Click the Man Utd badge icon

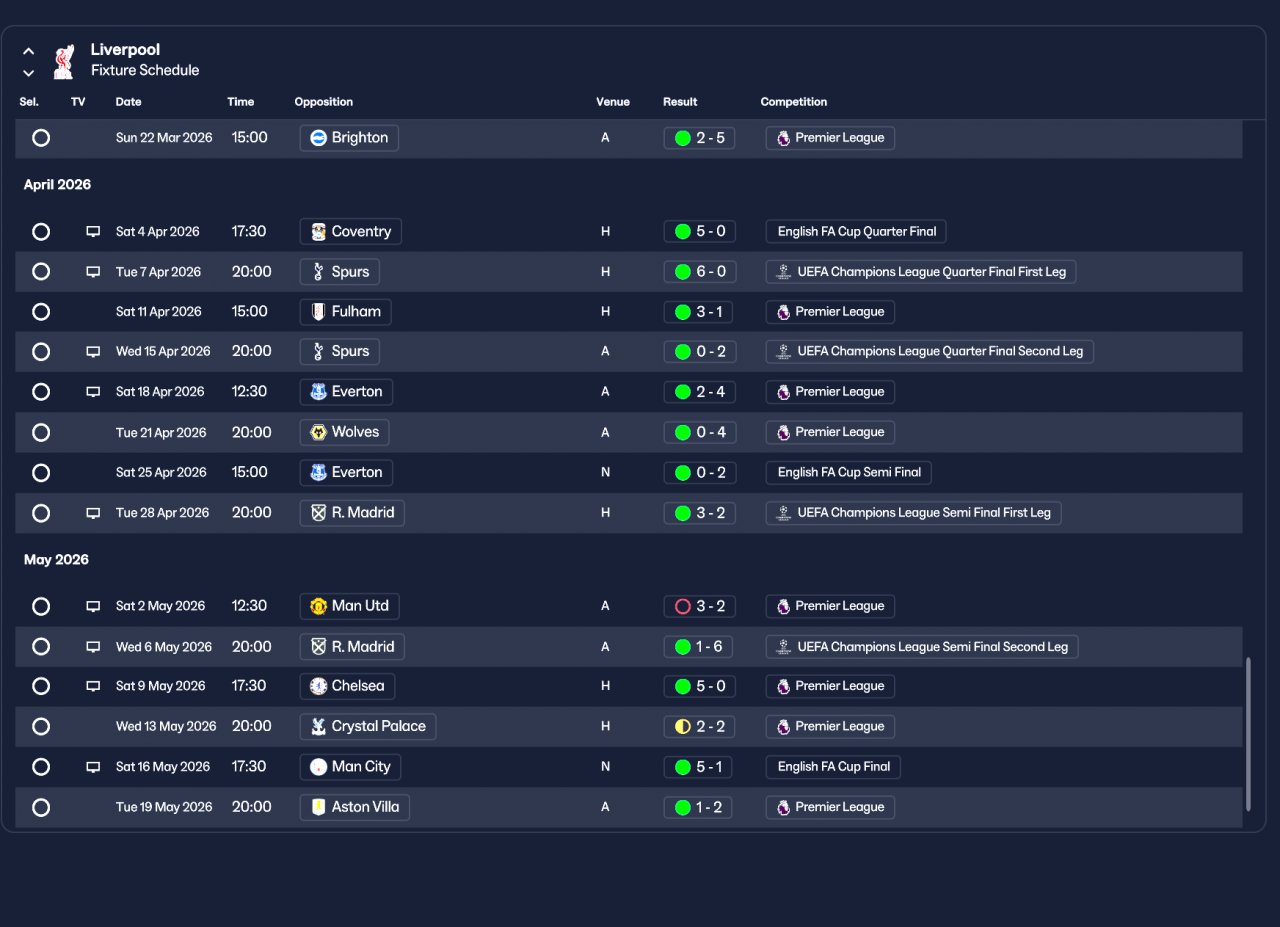point(318,606)
